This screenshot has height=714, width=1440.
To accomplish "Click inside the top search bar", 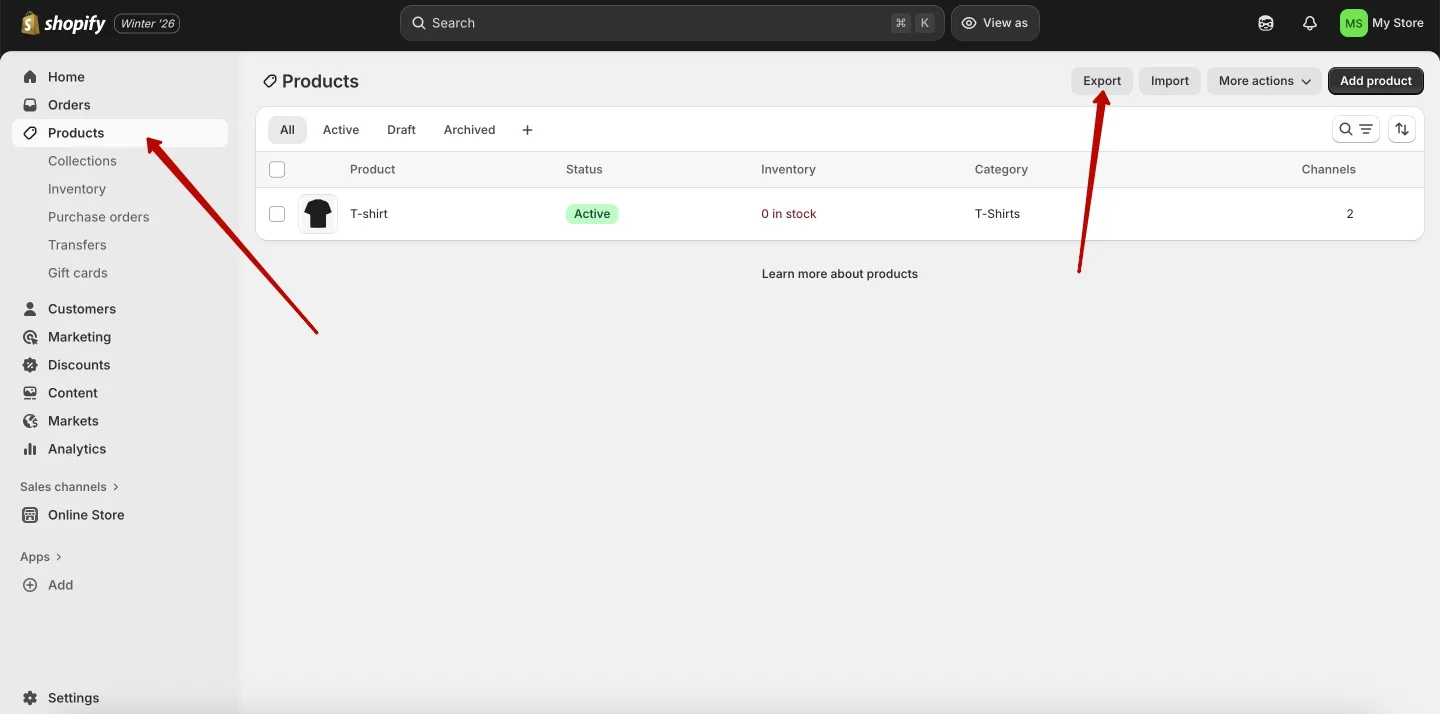I will pos(670,22).
